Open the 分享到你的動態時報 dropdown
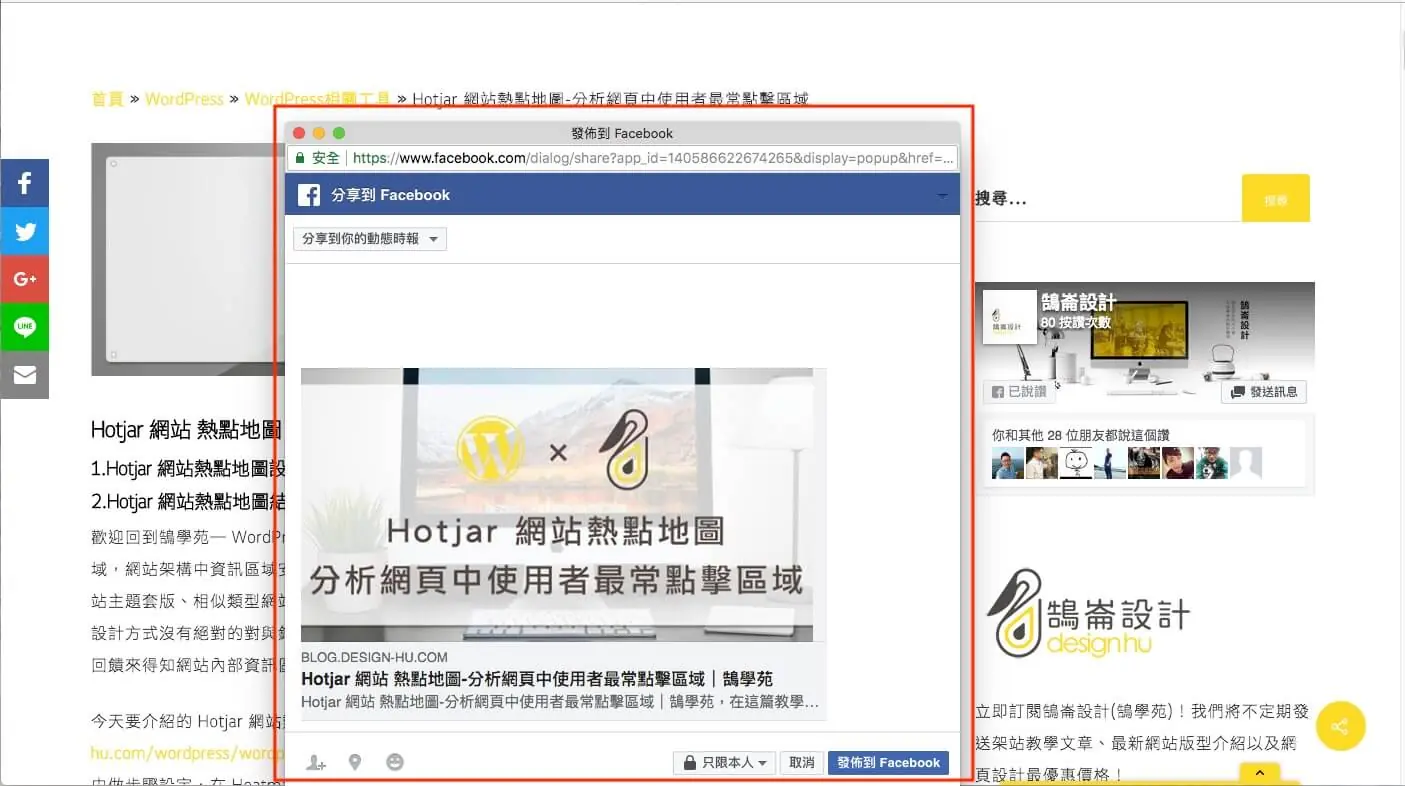 click(x=370, y=239)
